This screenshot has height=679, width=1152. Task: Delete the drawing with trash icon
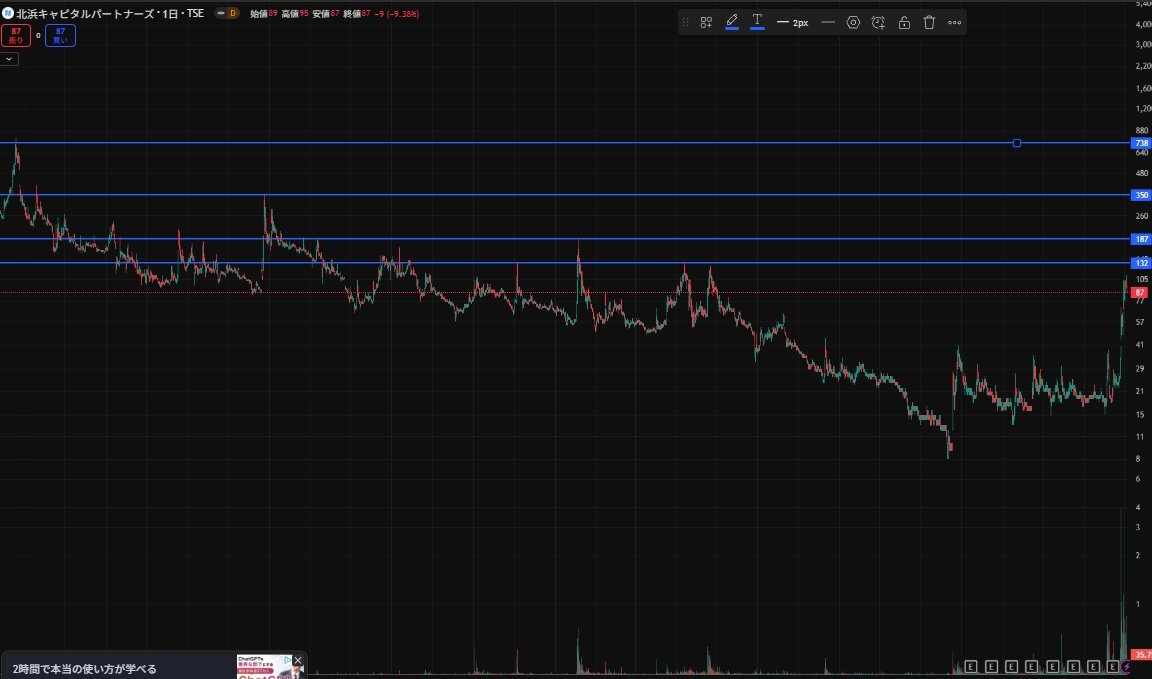929,23
